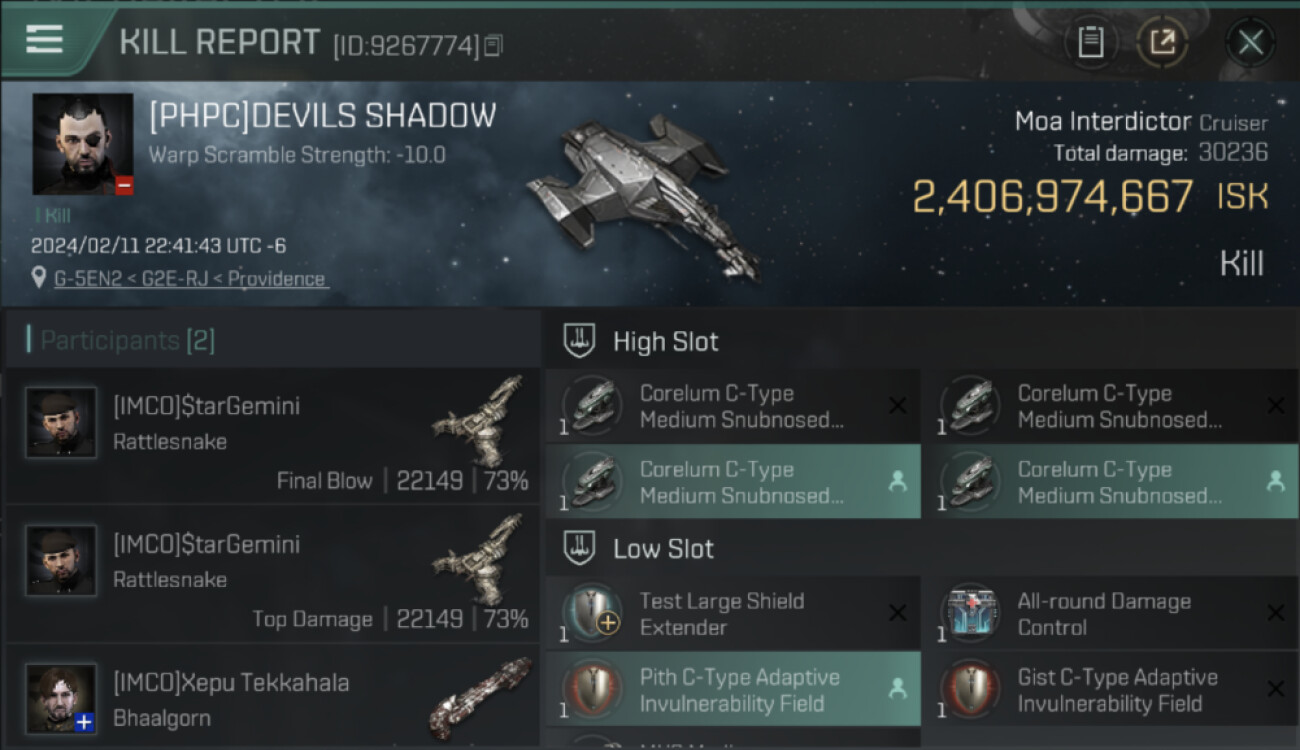Screen dimensions: 1300x750
Task: Click the Moa Interdictor ship image
Action: point(643,198)
